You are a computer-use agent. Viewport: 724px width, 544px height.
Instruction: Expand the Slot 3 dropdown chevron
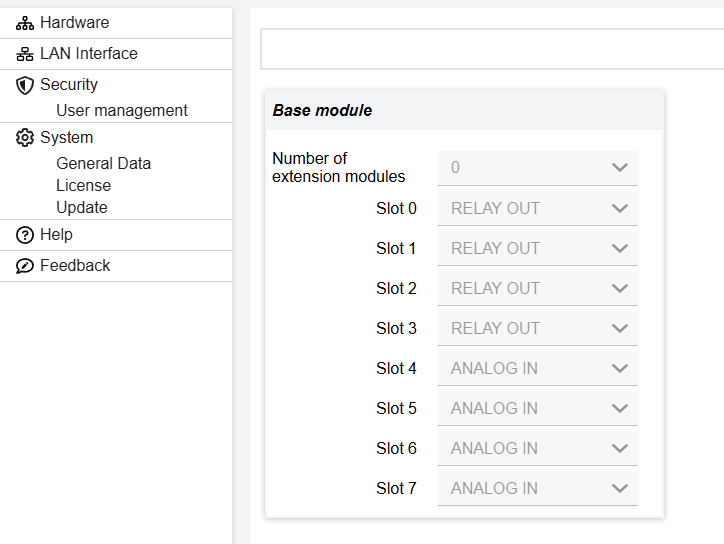click(619, 328)
